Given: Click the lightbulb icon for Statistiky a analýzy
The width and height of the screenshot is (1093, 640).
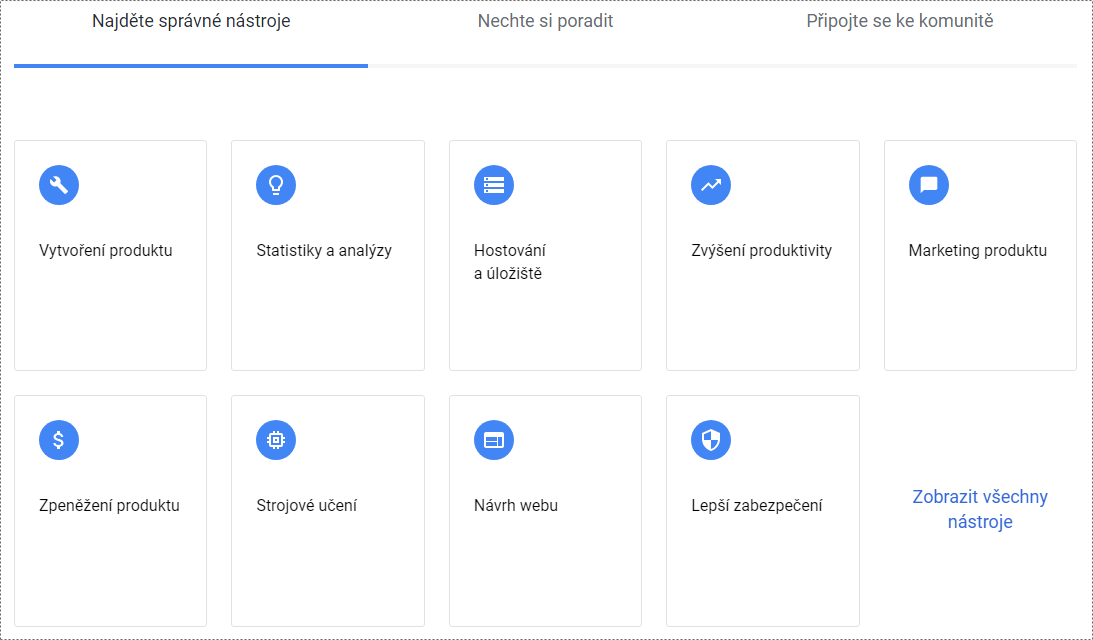Looking at the screenshot, I should tap(276, 185).
